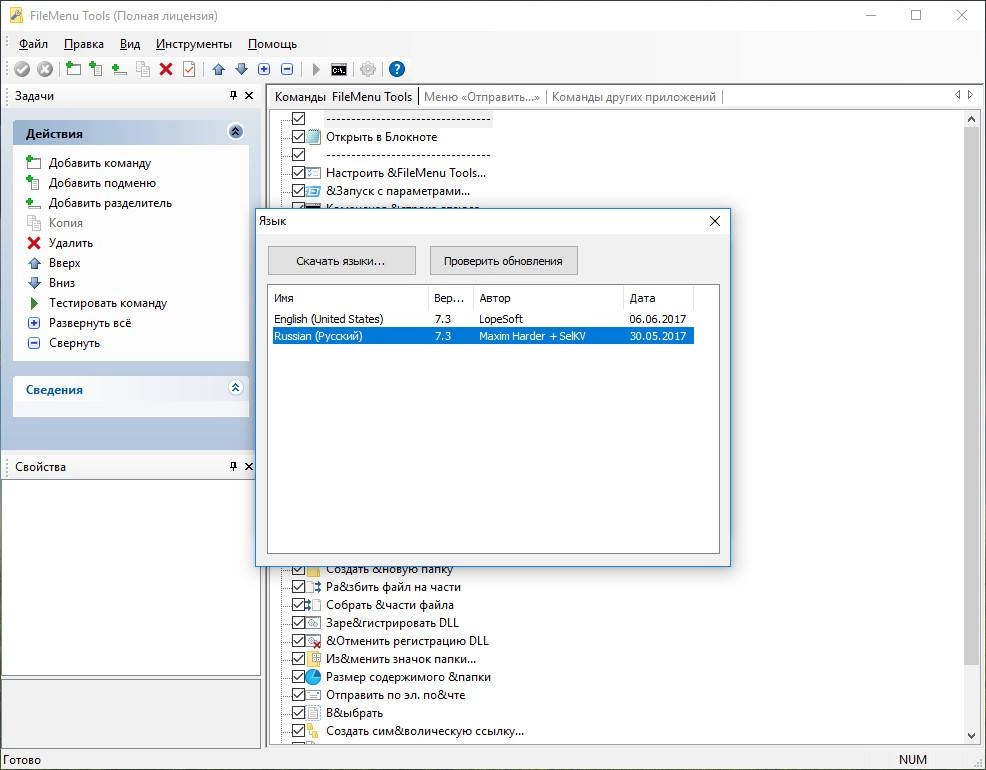Screen dimensions: 986x770
Task: Click the Скачать языки... button
Action: [x=341, y=261]
